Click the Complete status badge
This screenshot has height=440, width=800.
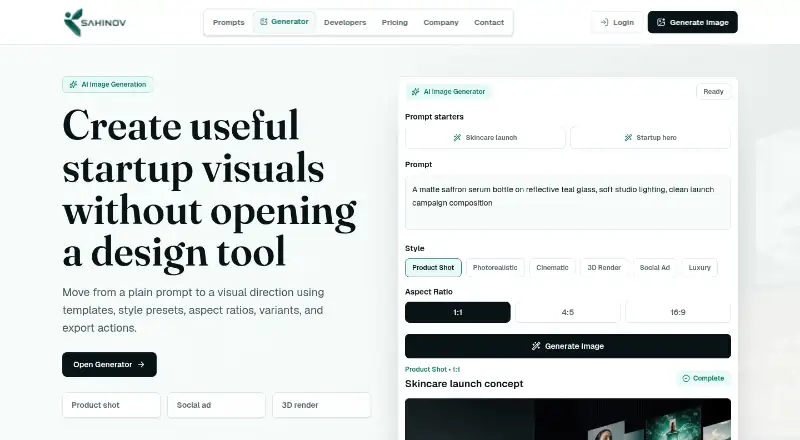(703, 378)
